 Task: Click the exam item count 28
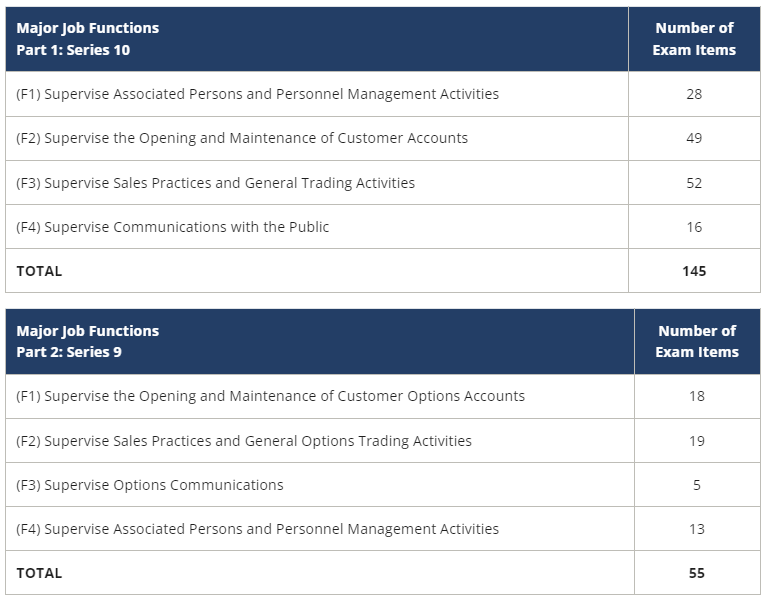[x=694, y=94]
